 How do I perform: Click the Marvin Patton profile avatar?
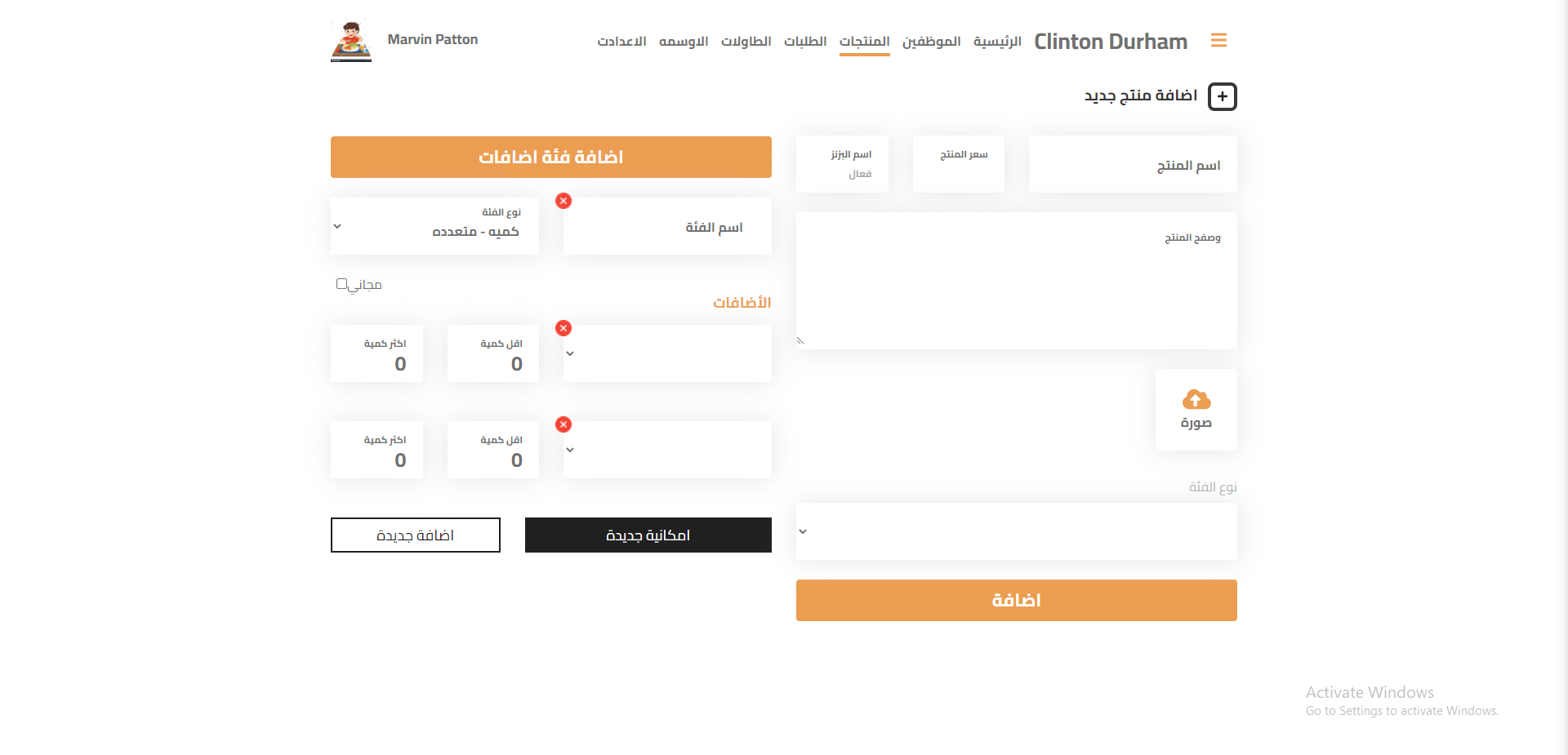(x=351, y=41)
